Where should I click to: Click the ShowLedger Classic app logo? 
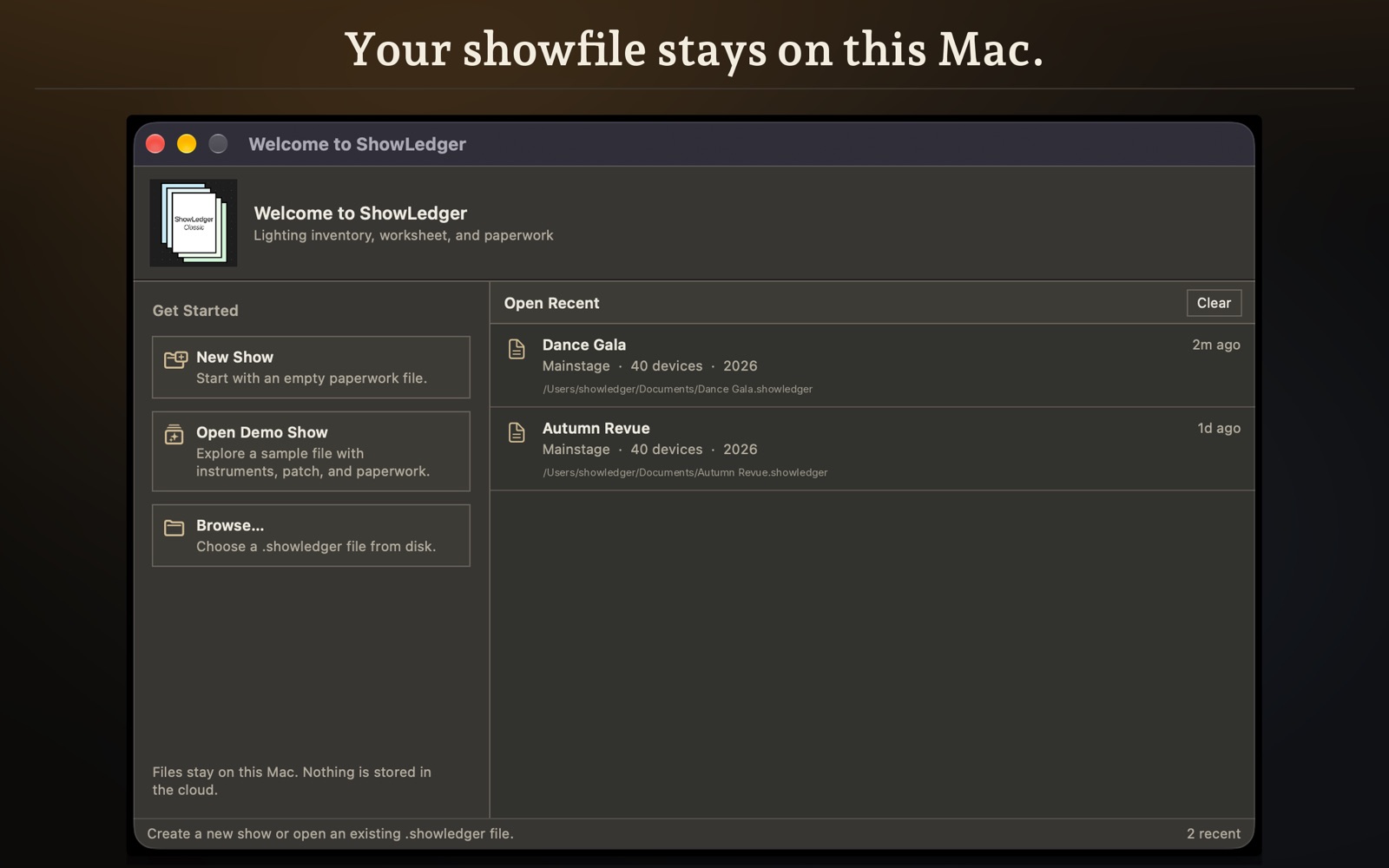[x=194, y=223]
